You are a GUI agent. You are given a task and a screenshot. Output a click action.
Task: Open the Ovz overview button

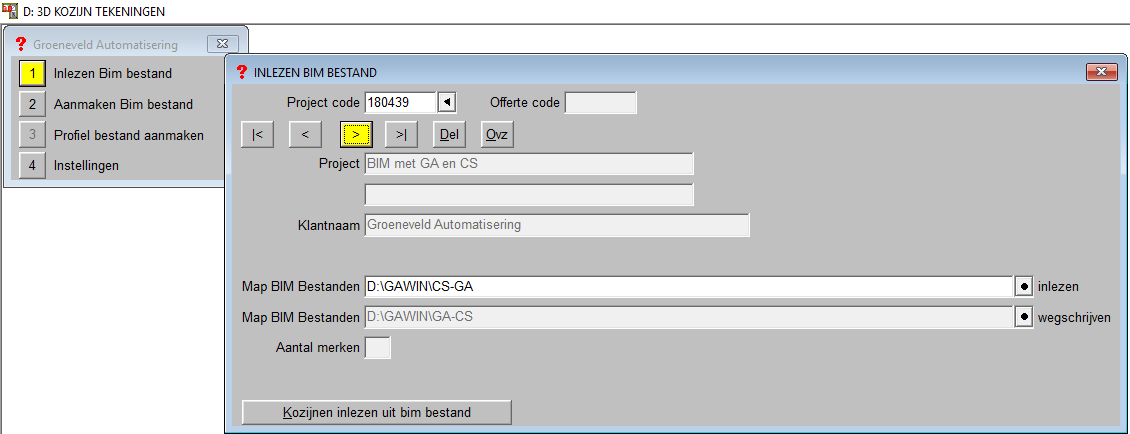pos(497,134)
